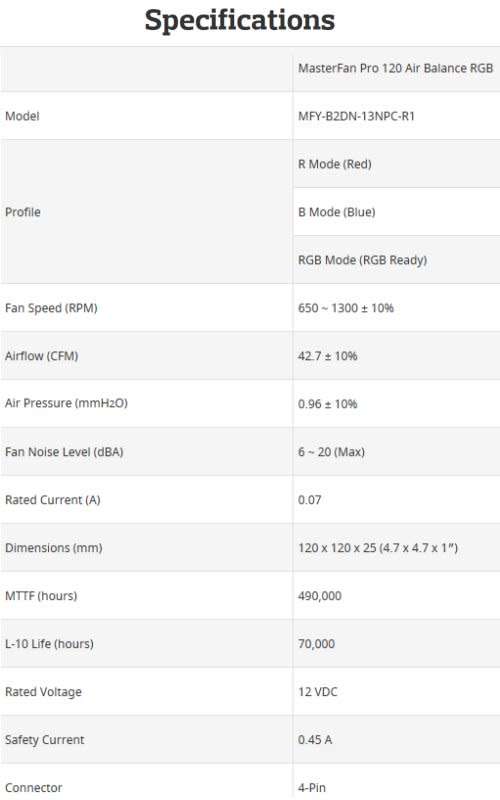Click the L-10 Life value 70,000
Image resolution: width=500 pixels, height=800 pixels.
tap(316, 644)
